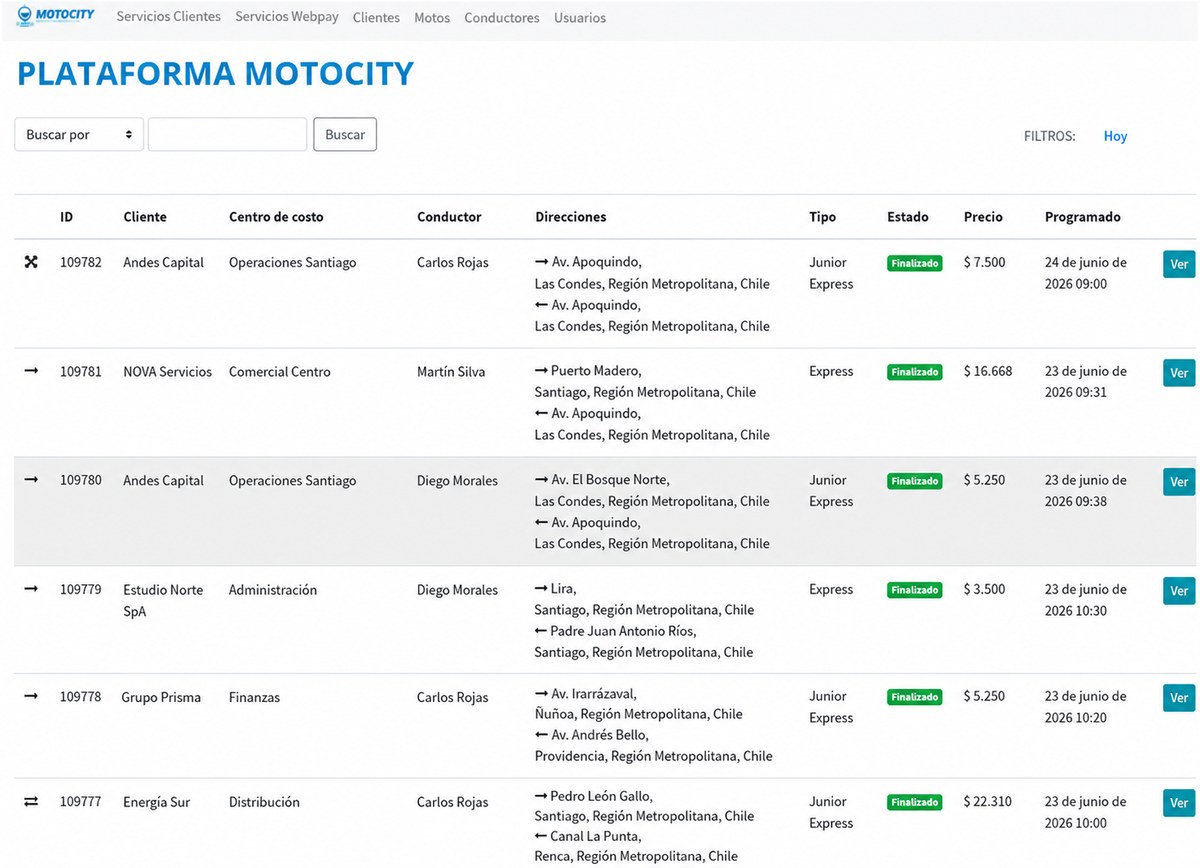Viewport: 1200px width, 868px height.
Task: Click cost center Administración
Action: [273, 589]
